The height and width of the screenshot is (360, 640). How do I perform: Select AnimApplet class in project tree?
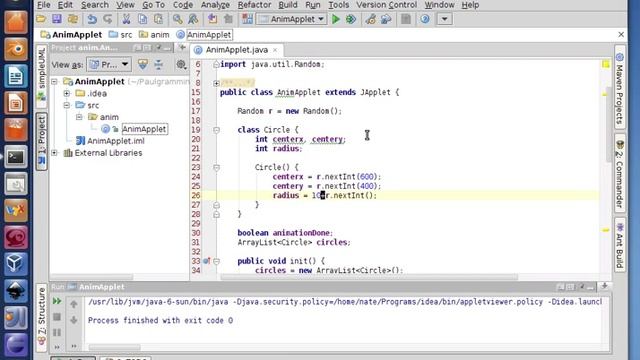pyautogui.click(x=144, y=129)
